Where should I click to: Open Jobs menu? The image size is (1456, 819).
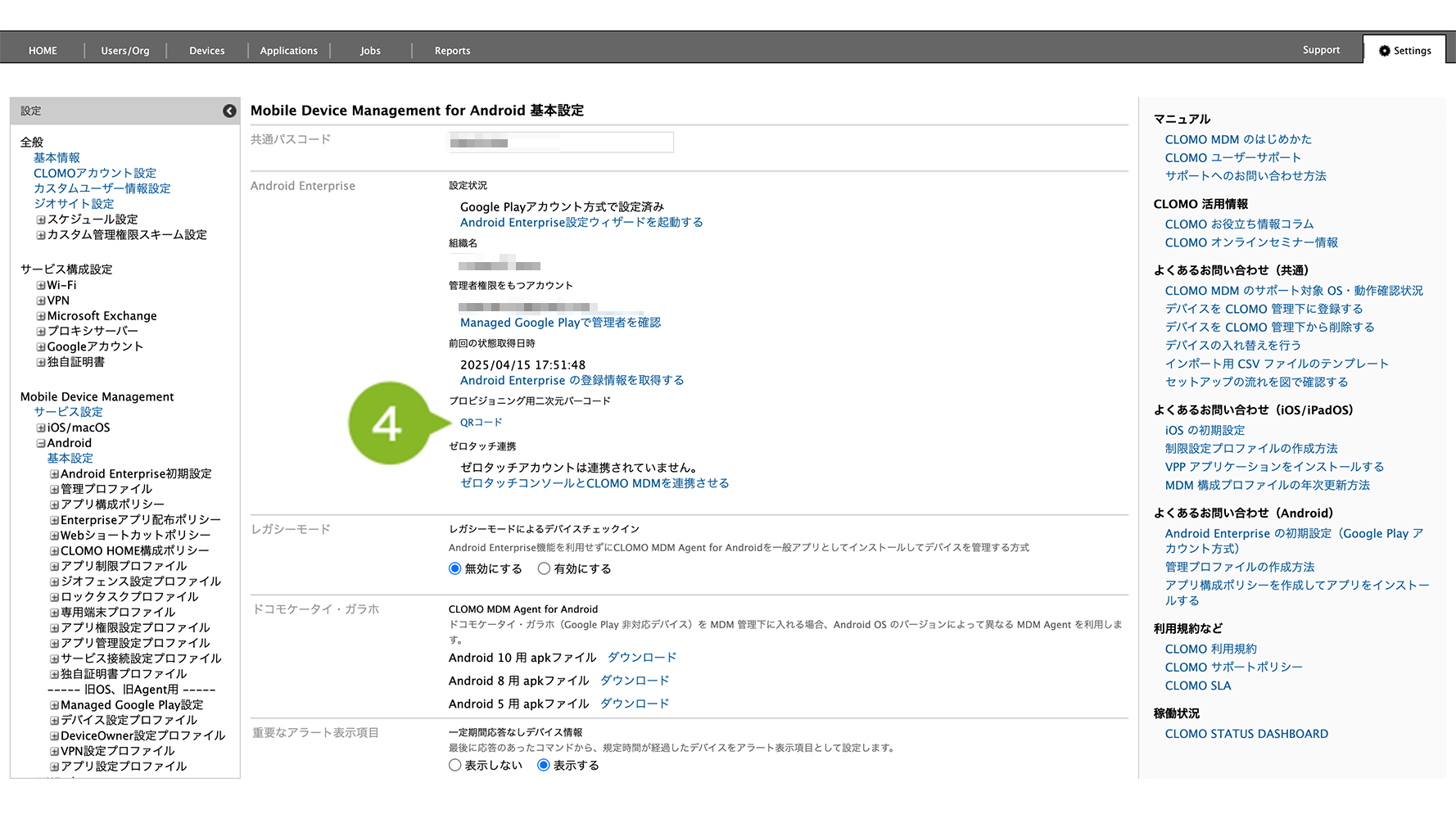pyautogui.click(x=370, y=51)
